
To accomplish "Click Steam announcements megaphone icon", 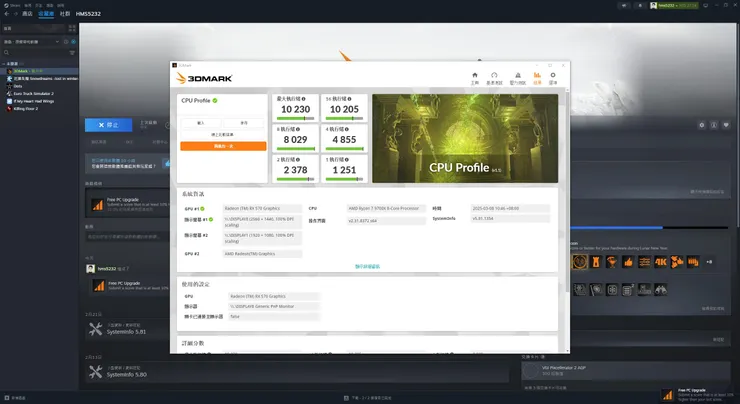I will [624, 6].
